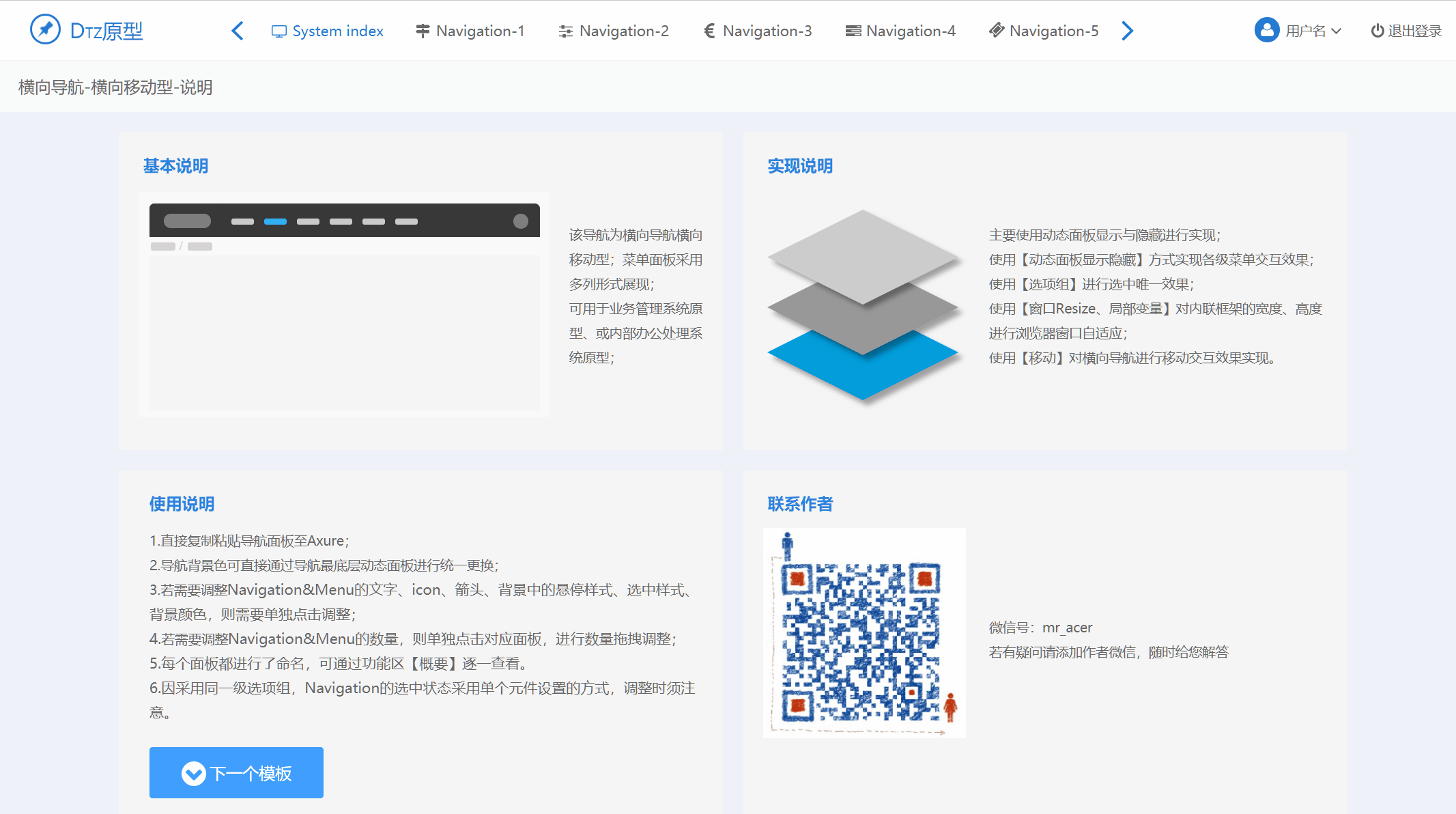Click the tag icon of Navigation-5
Screen dimensions: 1456x814
point(997,31)
